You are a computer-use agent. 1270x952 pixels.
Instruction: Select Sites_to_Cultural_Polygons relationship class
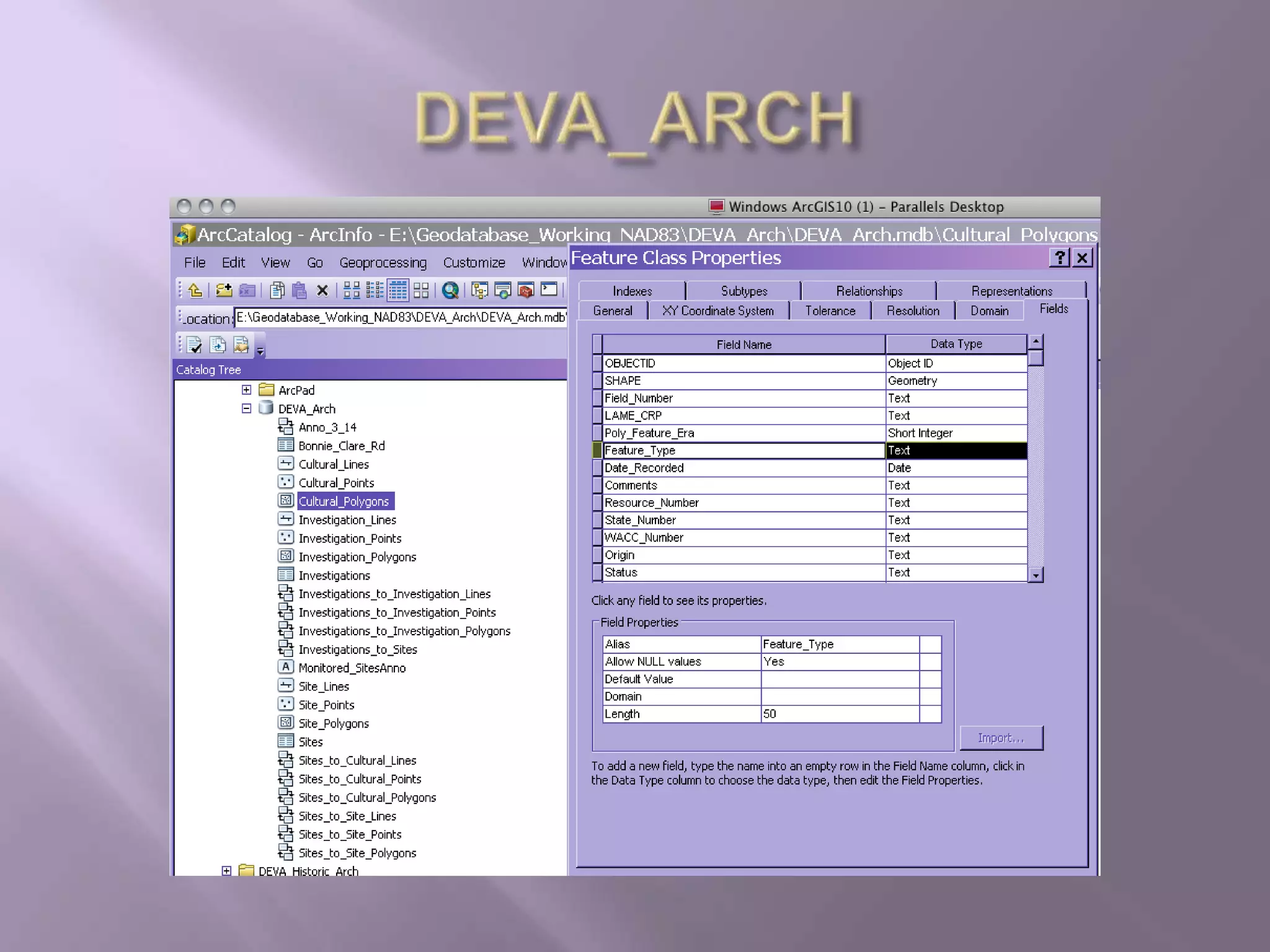(367, 798)
